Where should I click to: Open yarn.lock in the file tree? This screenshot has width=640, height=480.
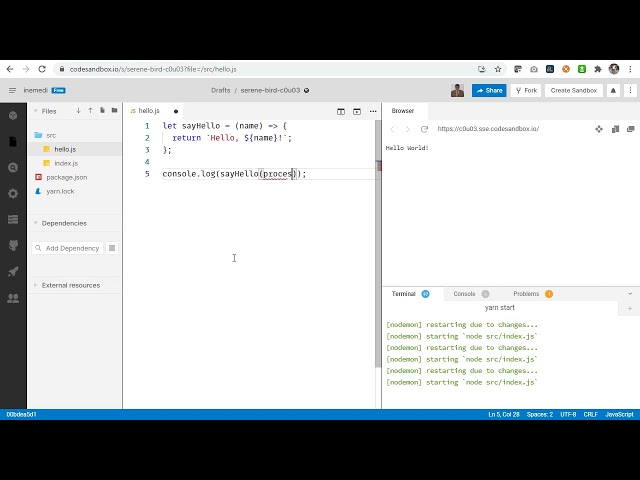click(75, 191)
